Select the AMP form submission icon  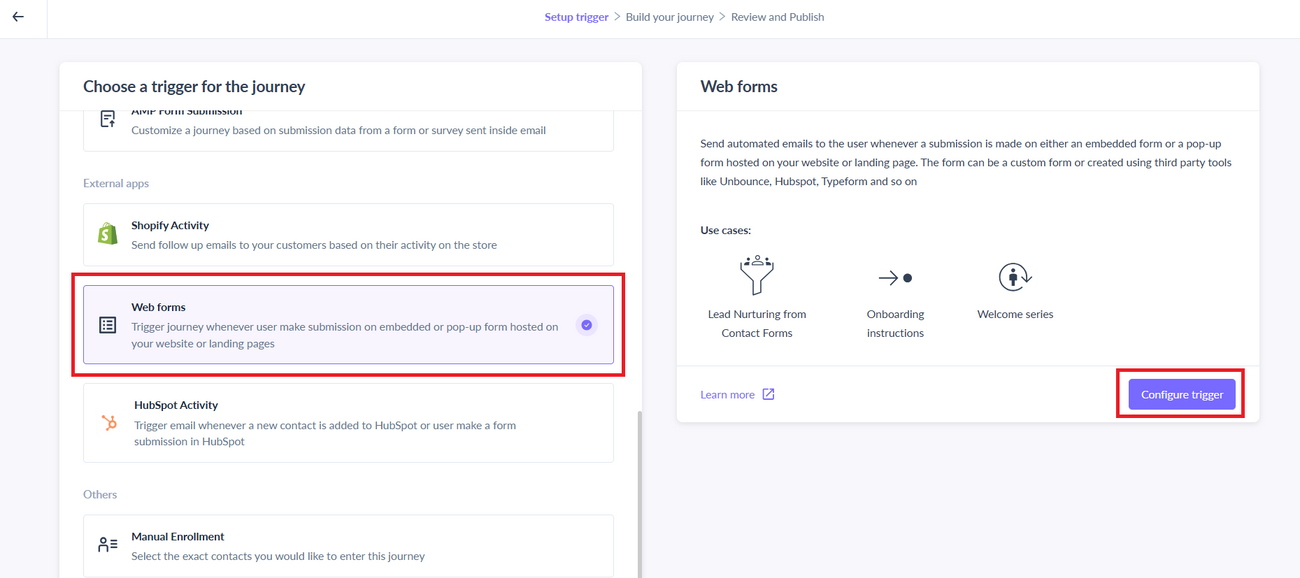(108, 119)
